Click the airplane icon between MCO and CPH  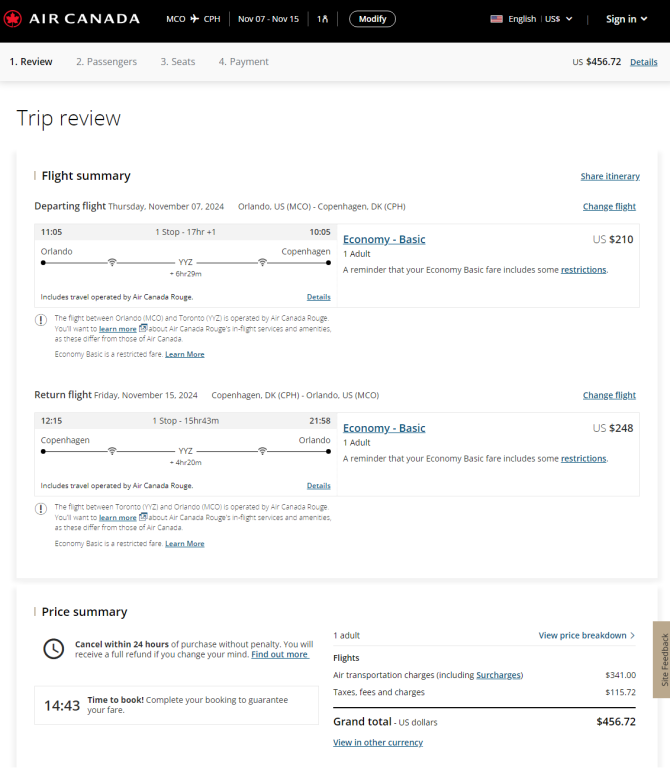(194, 19)
